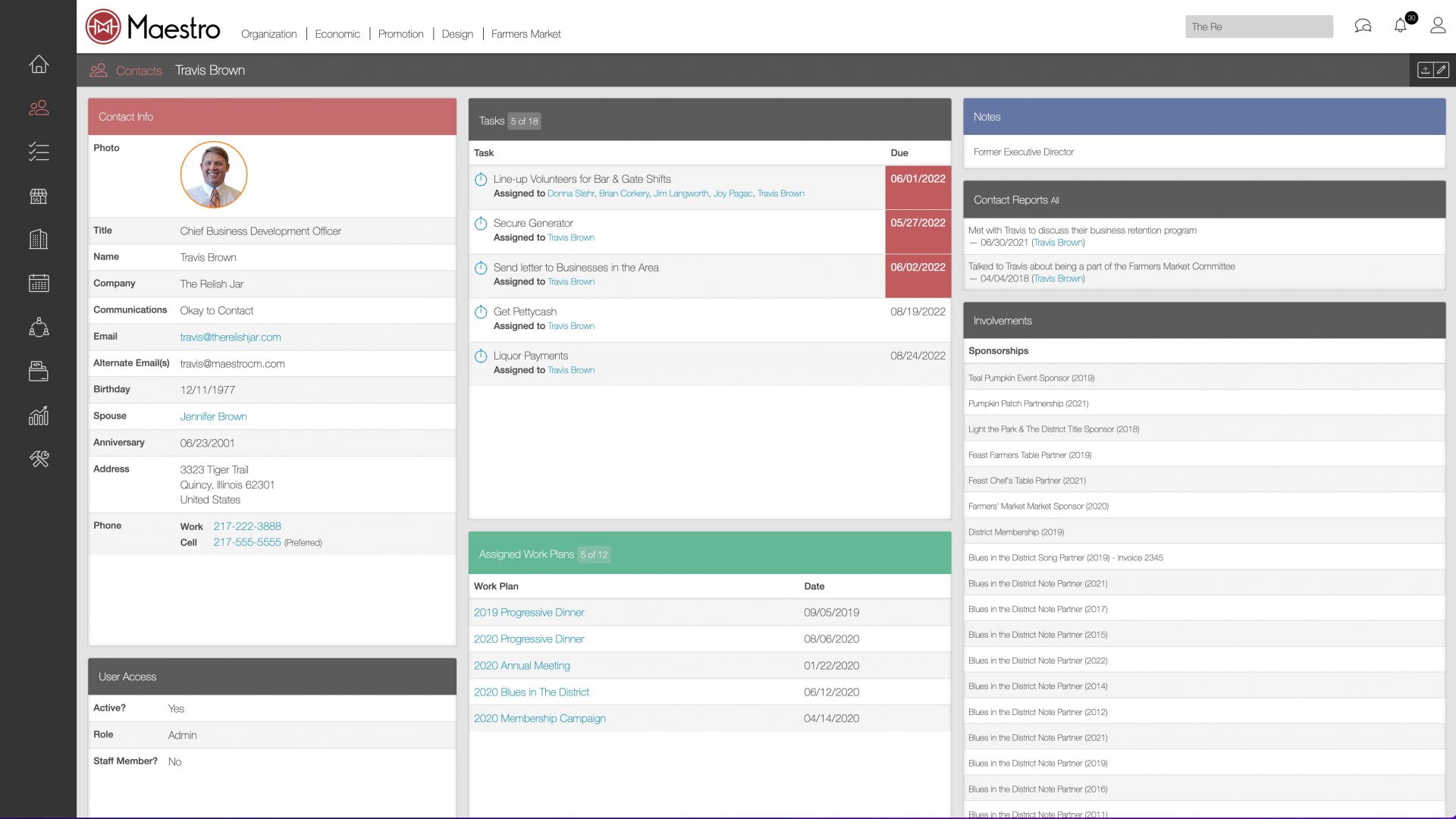This screenshot has height=819, width=1456.
Task: Show All contact reports
Action: (1055, 201)
